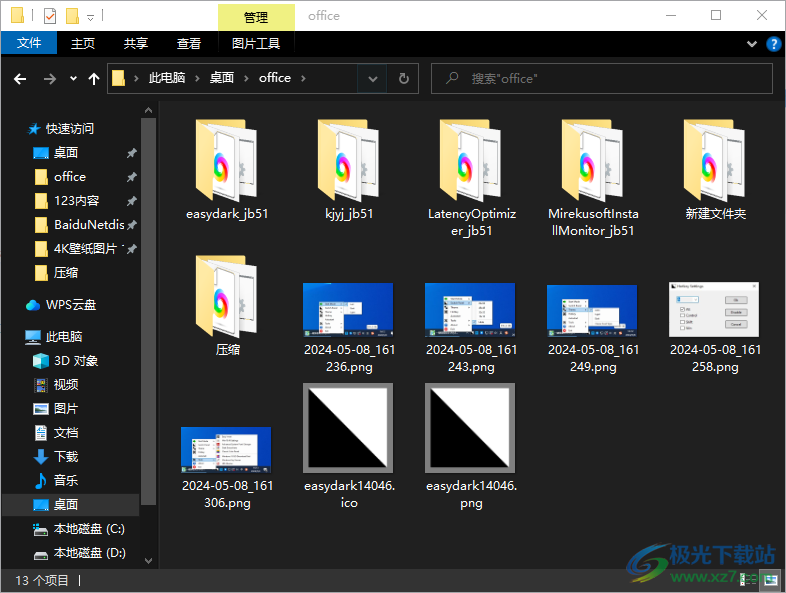
Task: Expand the chevron after 桌面 breadcrumb
Action: point(246,78)
